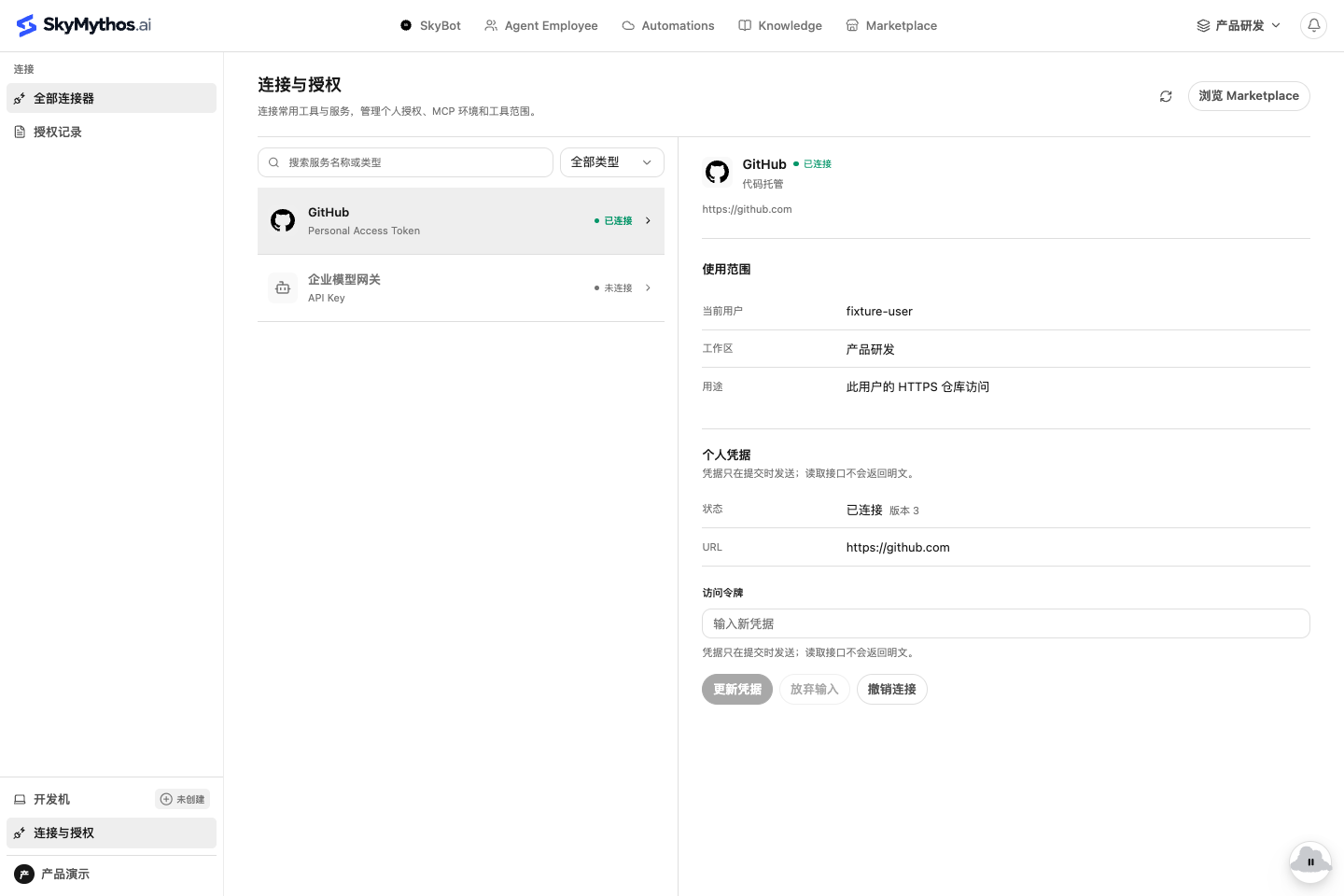Select 全部连接器 in the sidebar

coord(111,98)
